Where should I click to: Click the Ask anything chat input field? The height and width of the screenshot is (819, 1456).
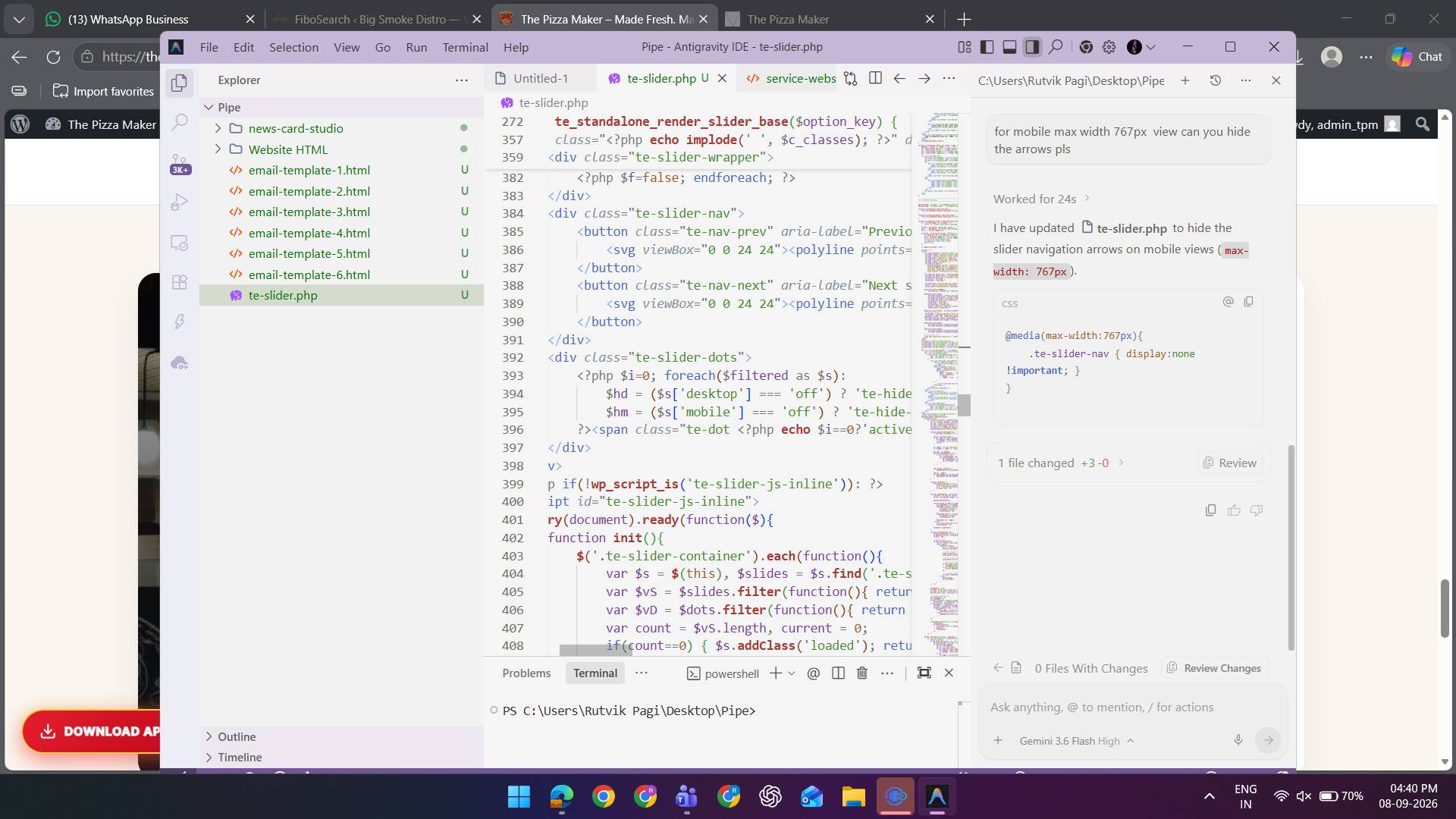click(x=1132, y=707)
